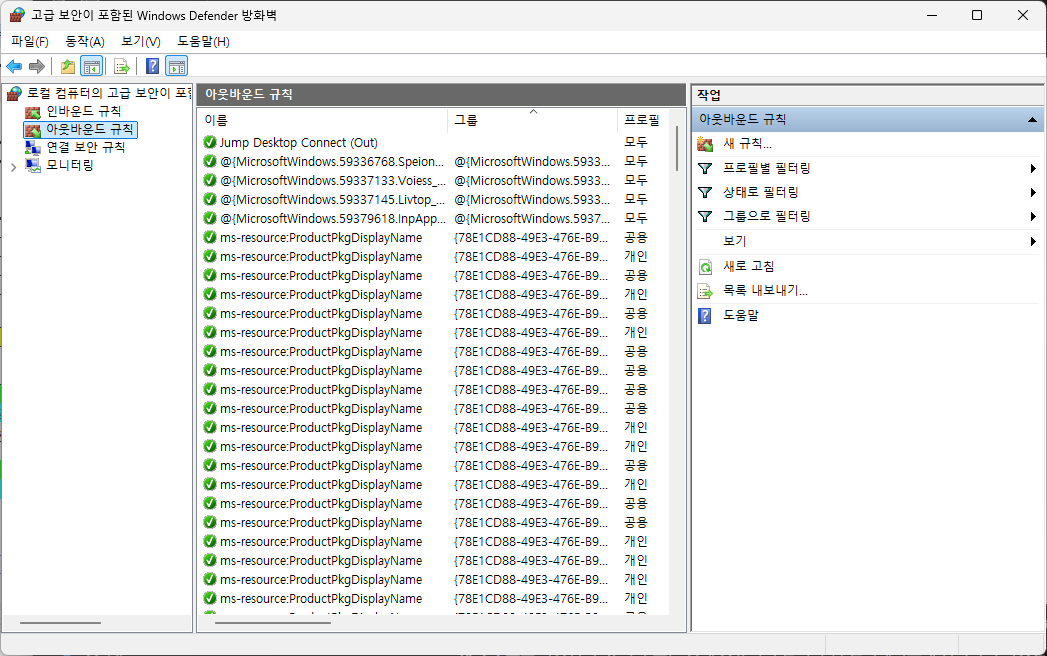The image size is (1047, 656).
Task: Select 인바운드 규칙 in the tree
Action: point(83,111)
